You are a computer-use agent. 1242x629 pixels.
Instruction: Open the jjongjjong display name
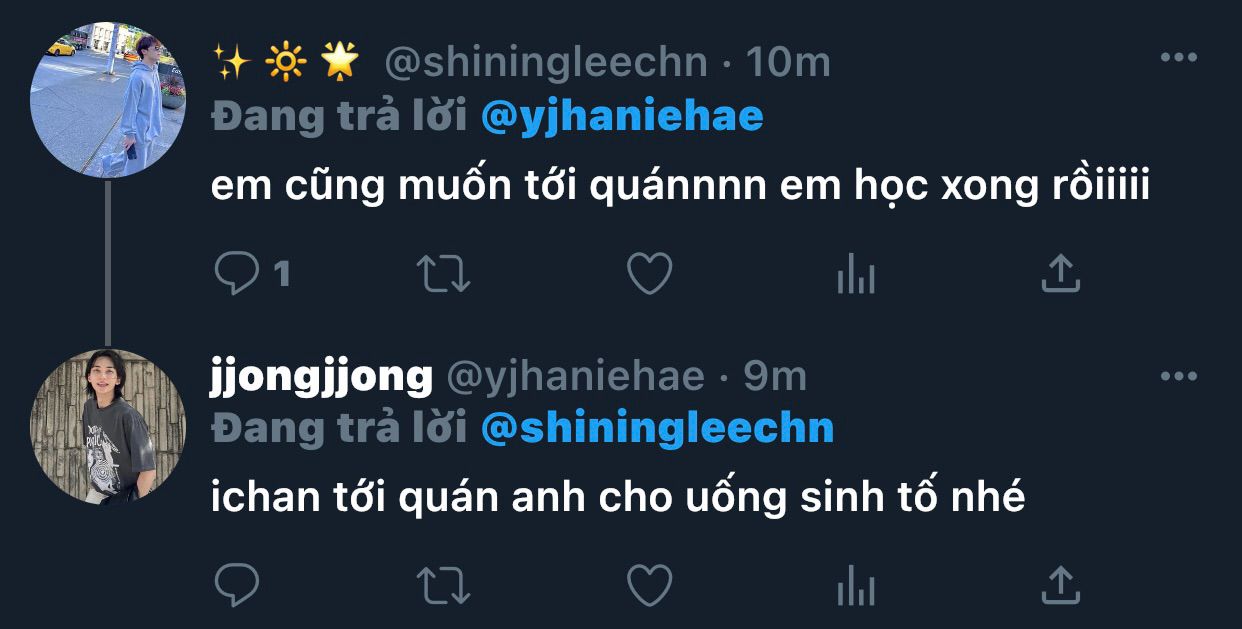pos(321,377)
